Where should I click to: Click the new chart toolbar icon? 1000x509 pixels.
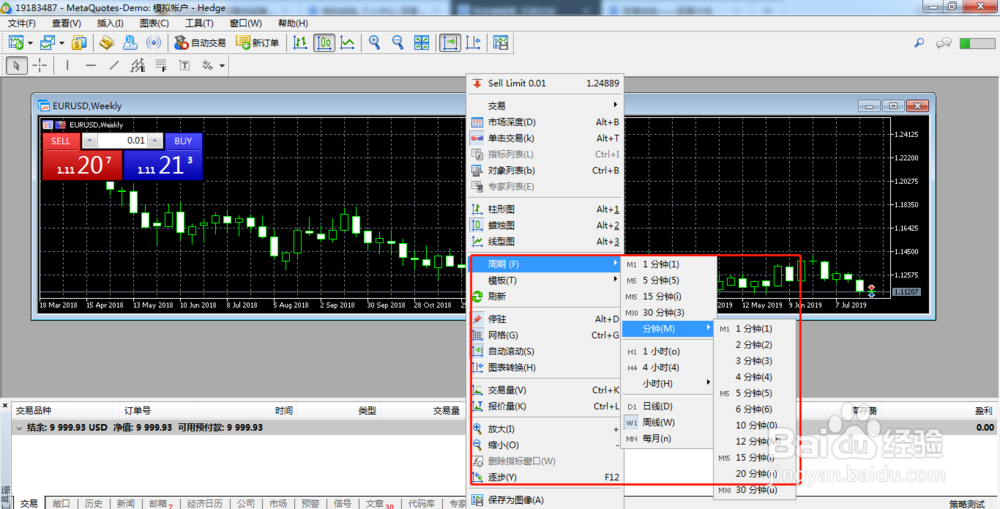click(15, 43)
